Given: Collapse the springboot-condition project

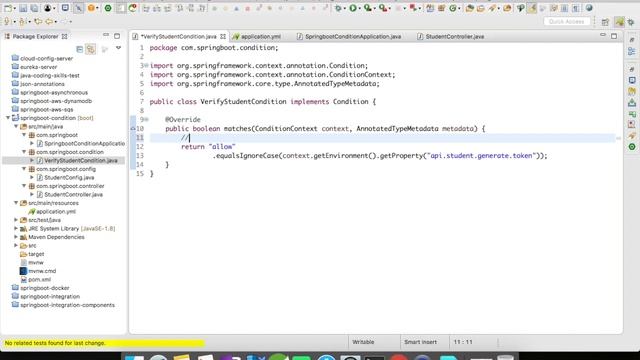Looking at the screenshot, I should tap(8, 118).
